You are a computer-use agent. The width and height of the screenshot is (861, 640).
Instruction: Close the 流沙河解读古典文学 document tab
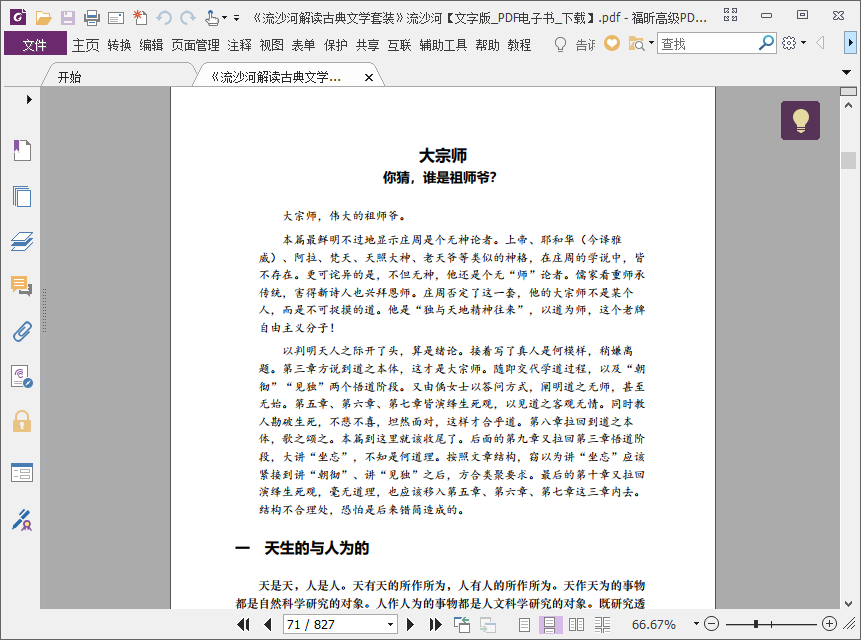pos(369,77)
